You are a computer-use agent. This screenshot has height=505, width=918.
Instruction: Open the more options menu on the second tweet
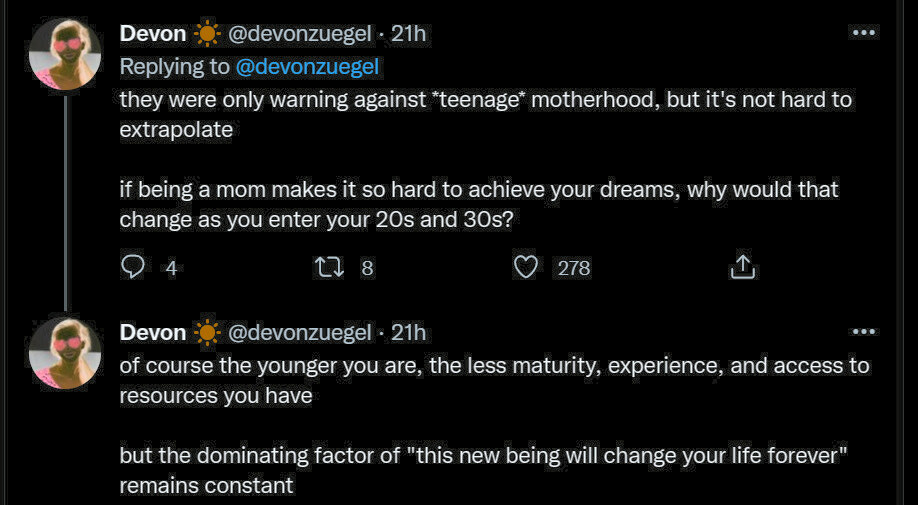pyautogui.click(x=862, y=331)
